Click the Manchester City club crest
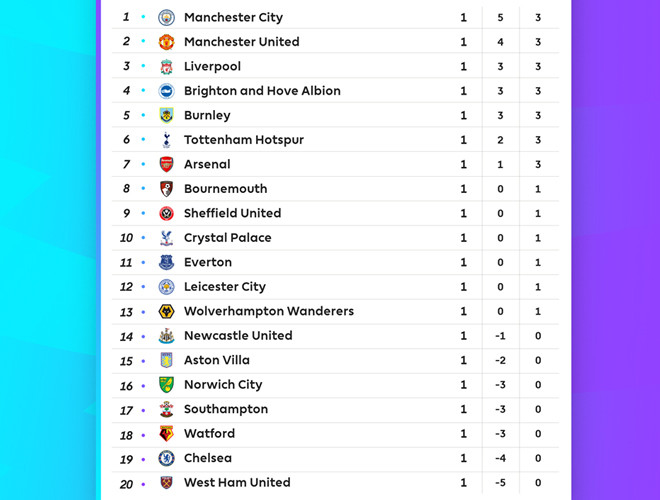The width and height of the screenshot is (660, 500). pos(166,17)
